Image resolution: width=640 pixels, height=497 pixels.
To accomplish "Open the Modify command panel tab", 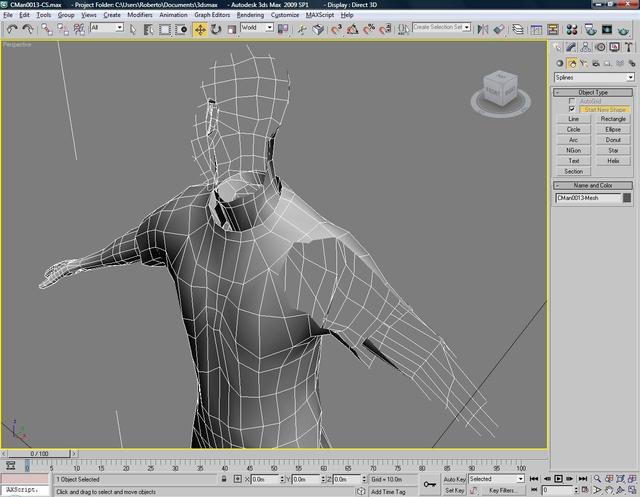I will click(573, 47).
